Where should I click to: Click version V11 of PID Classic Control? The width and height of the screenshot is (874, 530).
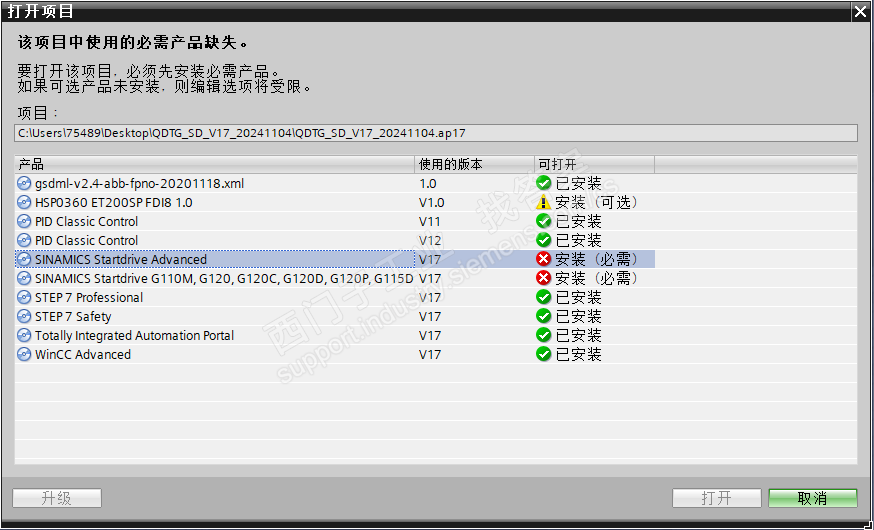[430, 221]
